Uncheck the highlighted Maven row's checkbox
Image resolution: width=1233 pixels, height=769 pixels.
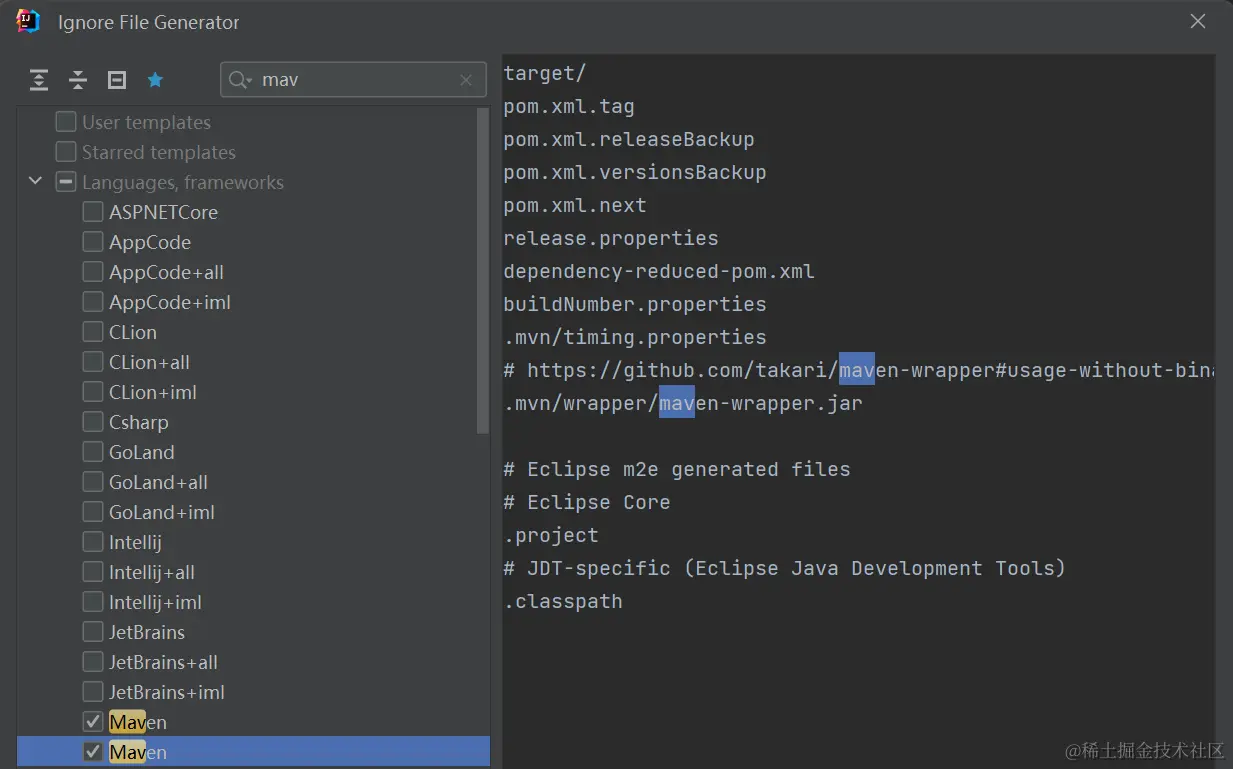[x=93, y=752]
